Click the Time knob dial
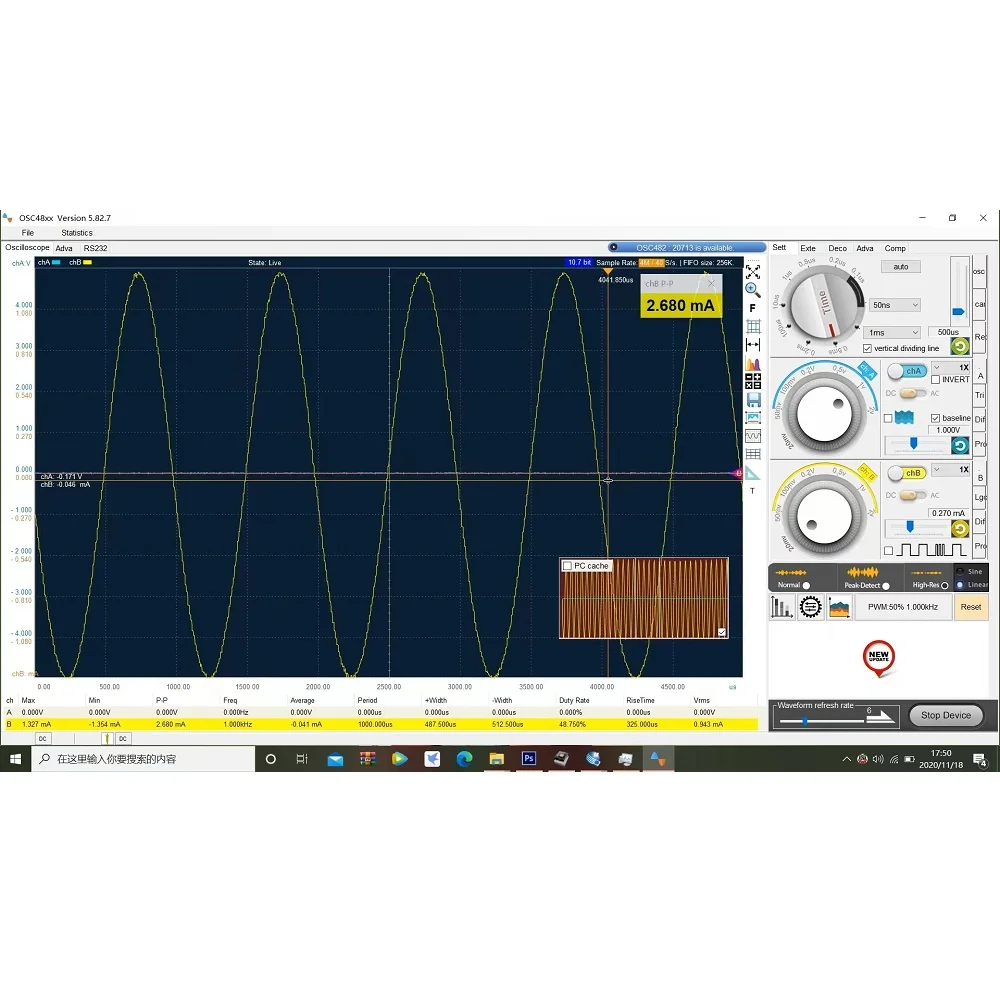Screen dimensions: 1000x1000 click(x=824, y=305)
